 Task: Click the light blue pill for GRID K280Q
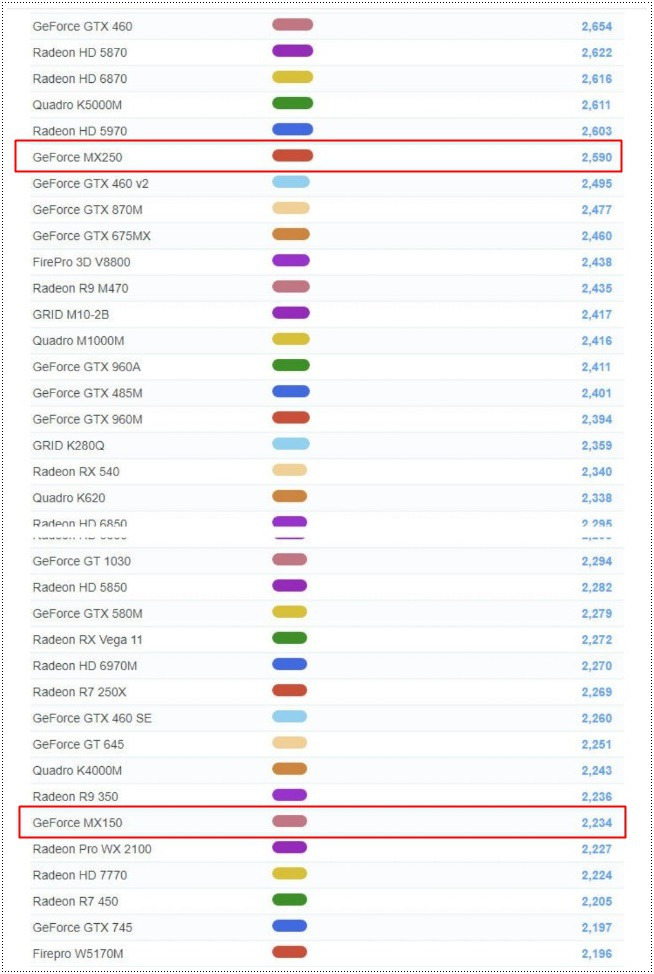(x=291, y=444)
